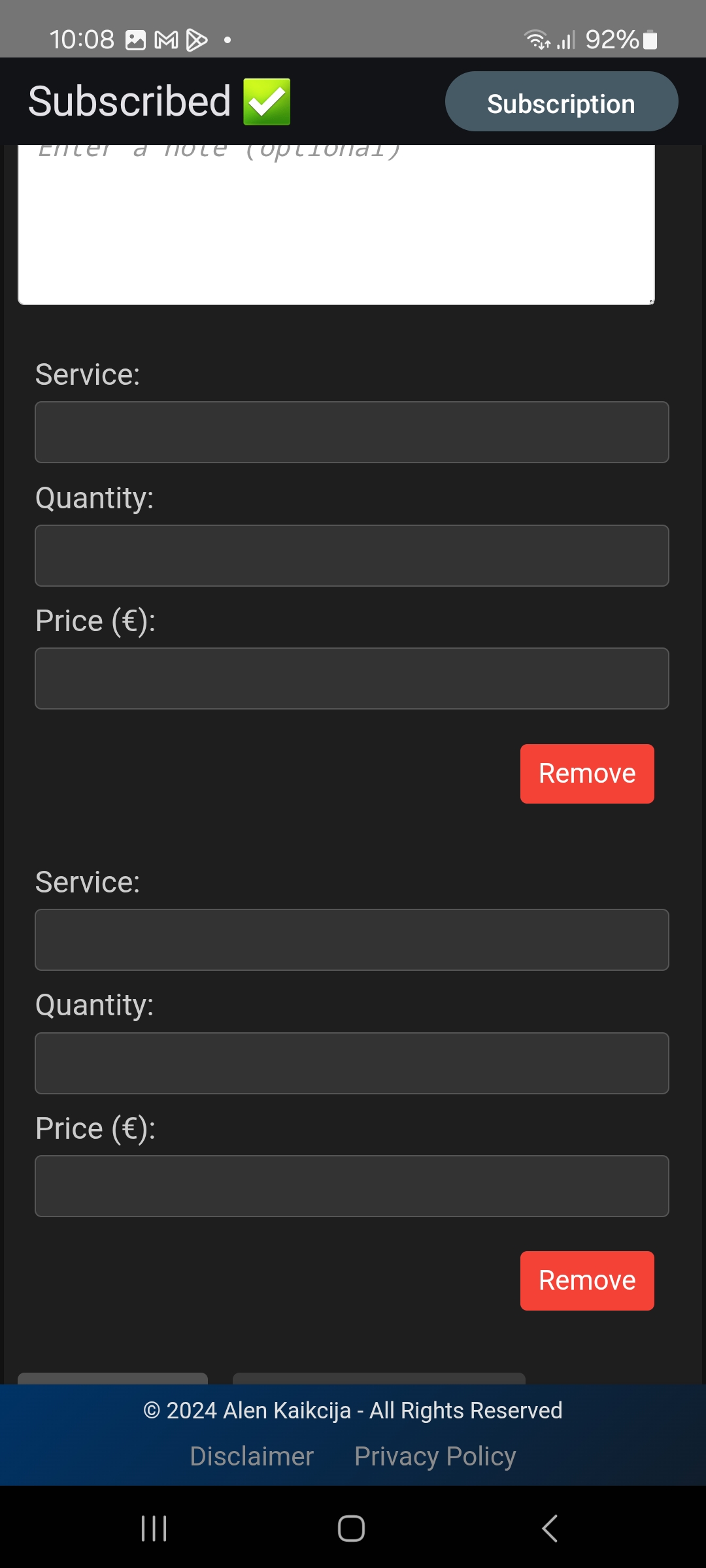Tap the battery status icon
Viewport: 706px width, 1568px height.
pos(650,41)
